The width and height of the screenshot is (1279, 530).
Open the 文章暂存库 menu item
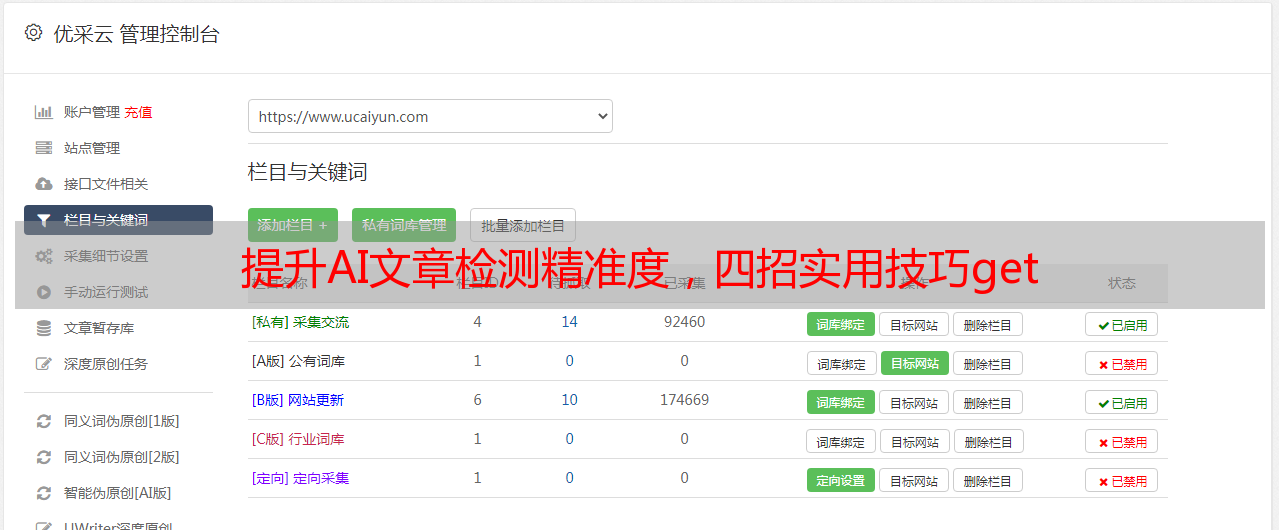tap(99, 328)
